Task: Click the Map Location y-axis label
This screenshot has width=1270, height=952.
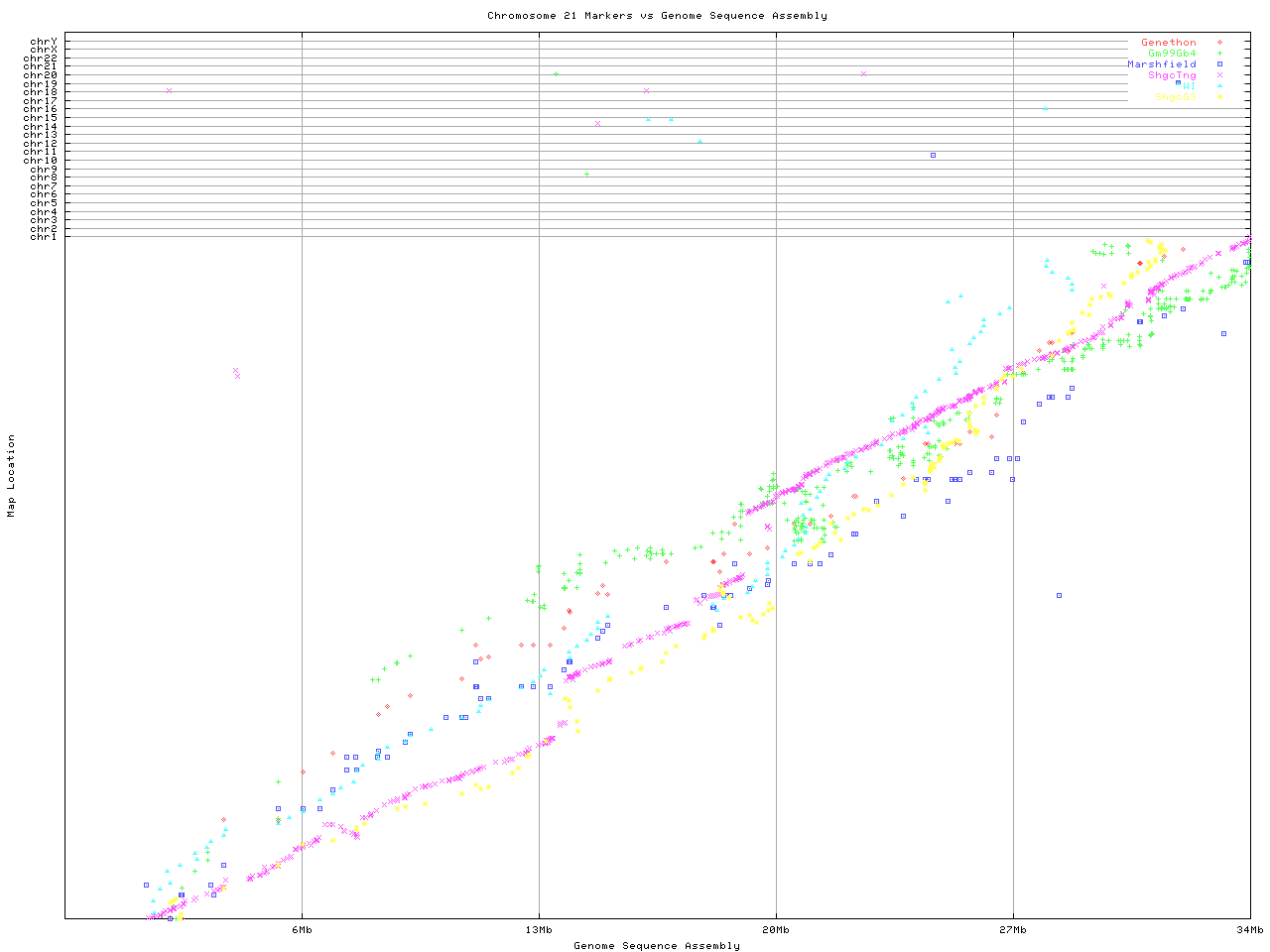Action: (x=12, y=476)
